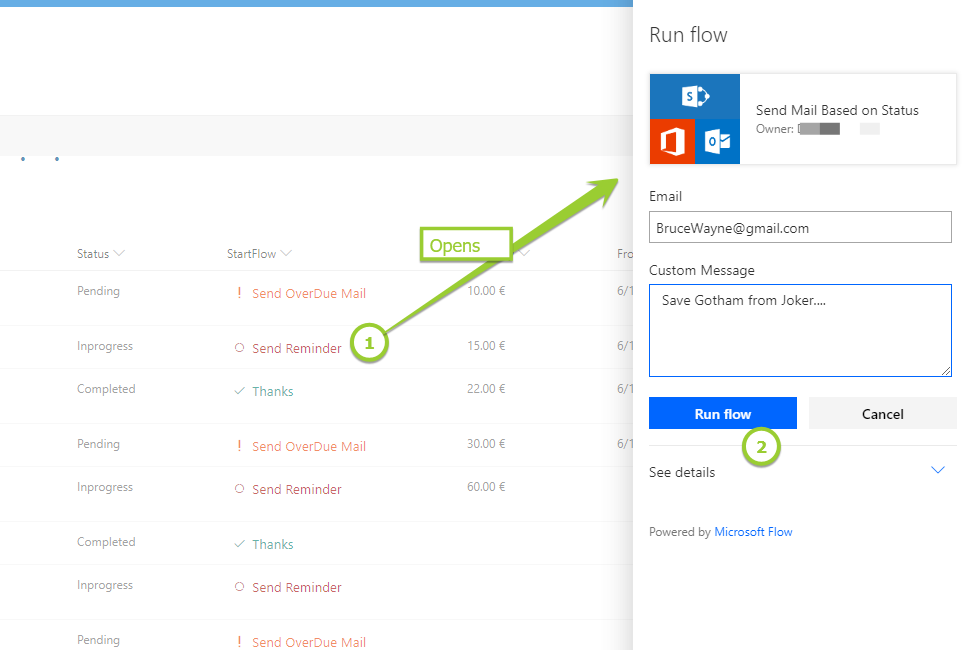Click circle icon in the 15.00 € row
The image size is (964, 650).
pos(239,349)
